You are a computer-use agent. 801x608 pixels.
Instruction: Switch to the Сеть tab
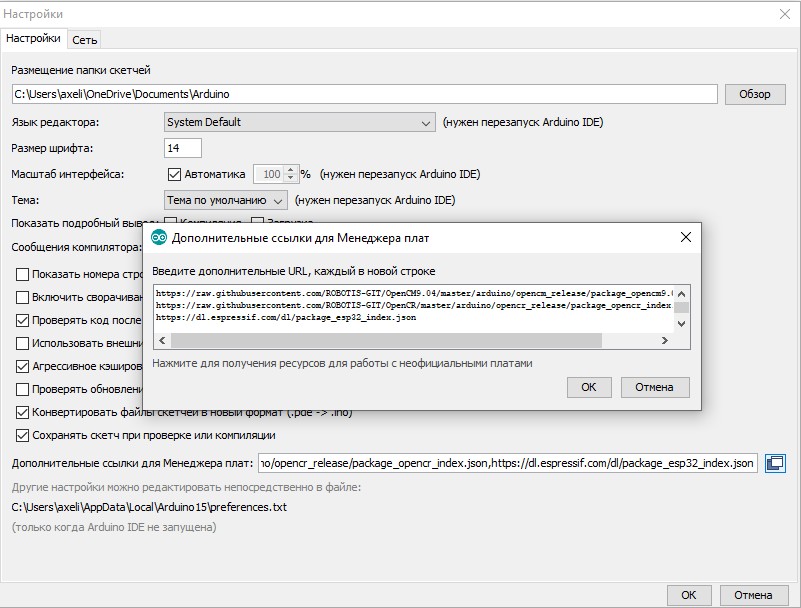coord(84,39)
